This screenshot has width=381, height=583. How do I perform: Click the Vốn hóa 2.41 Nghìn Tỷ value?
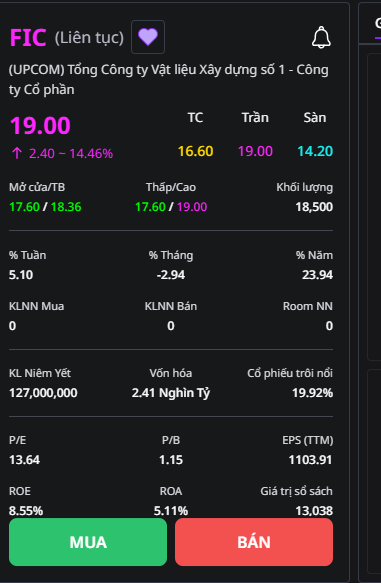pyautogui.click(x=171, y=393)
